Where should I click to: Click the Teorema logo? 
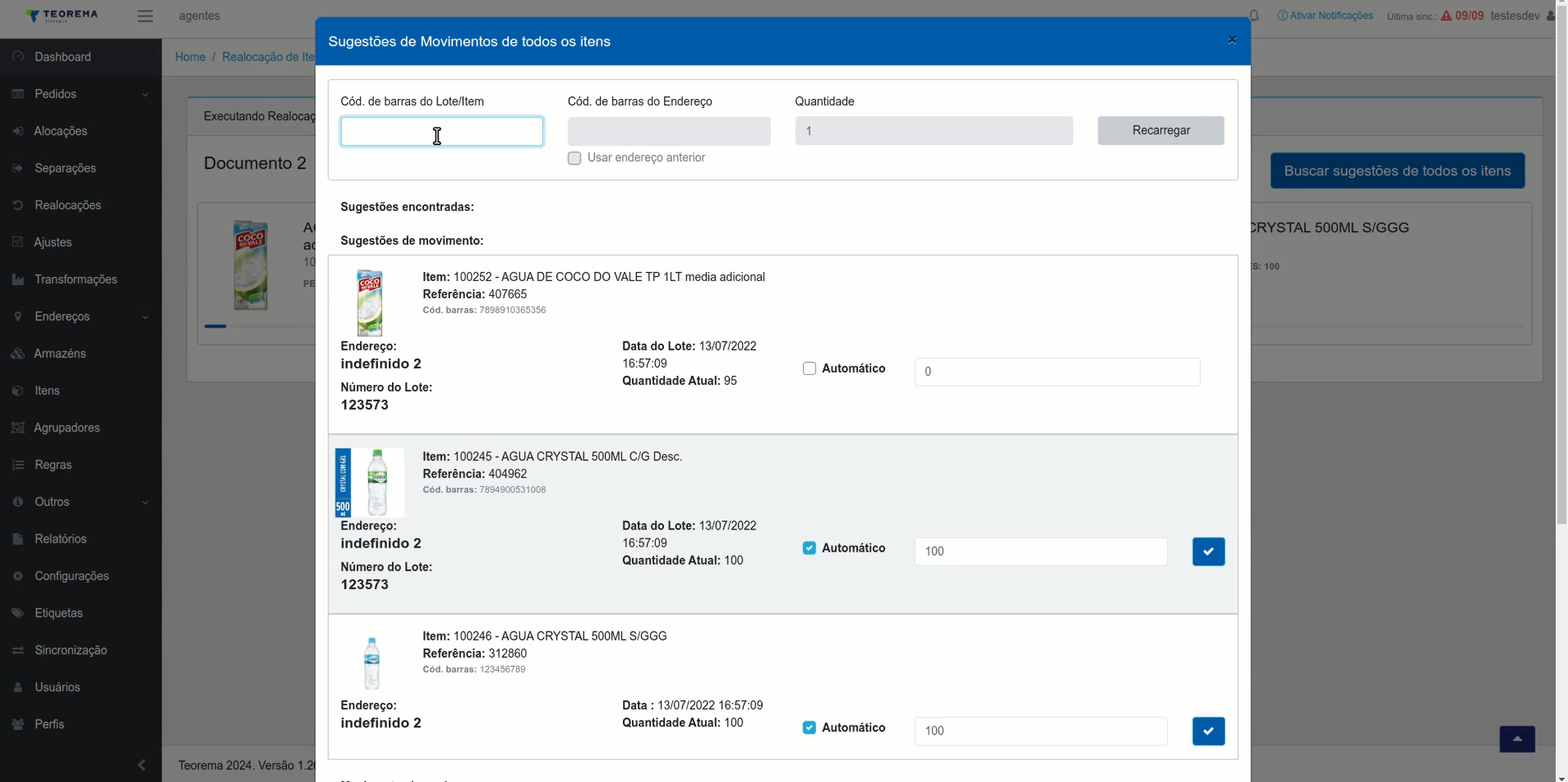[61, 16]
